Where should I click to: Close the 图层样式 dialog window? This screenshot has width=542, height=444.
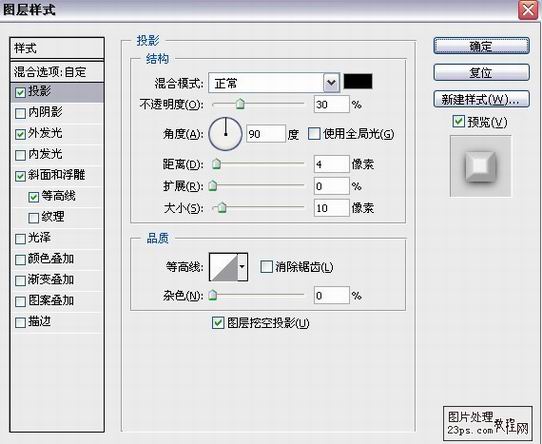[x=527, y=10]
